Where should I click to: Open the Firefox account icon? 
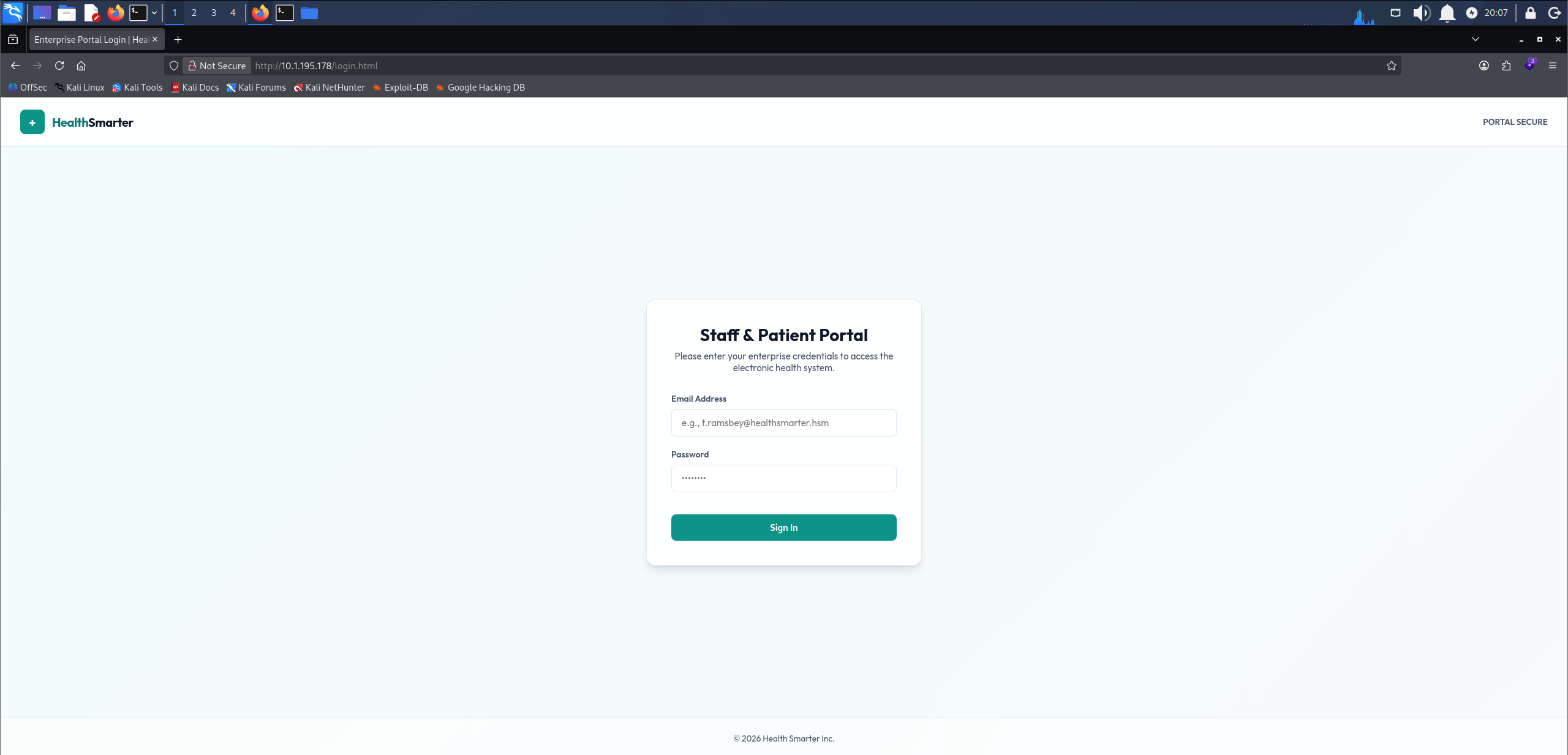pos(1483,66)
